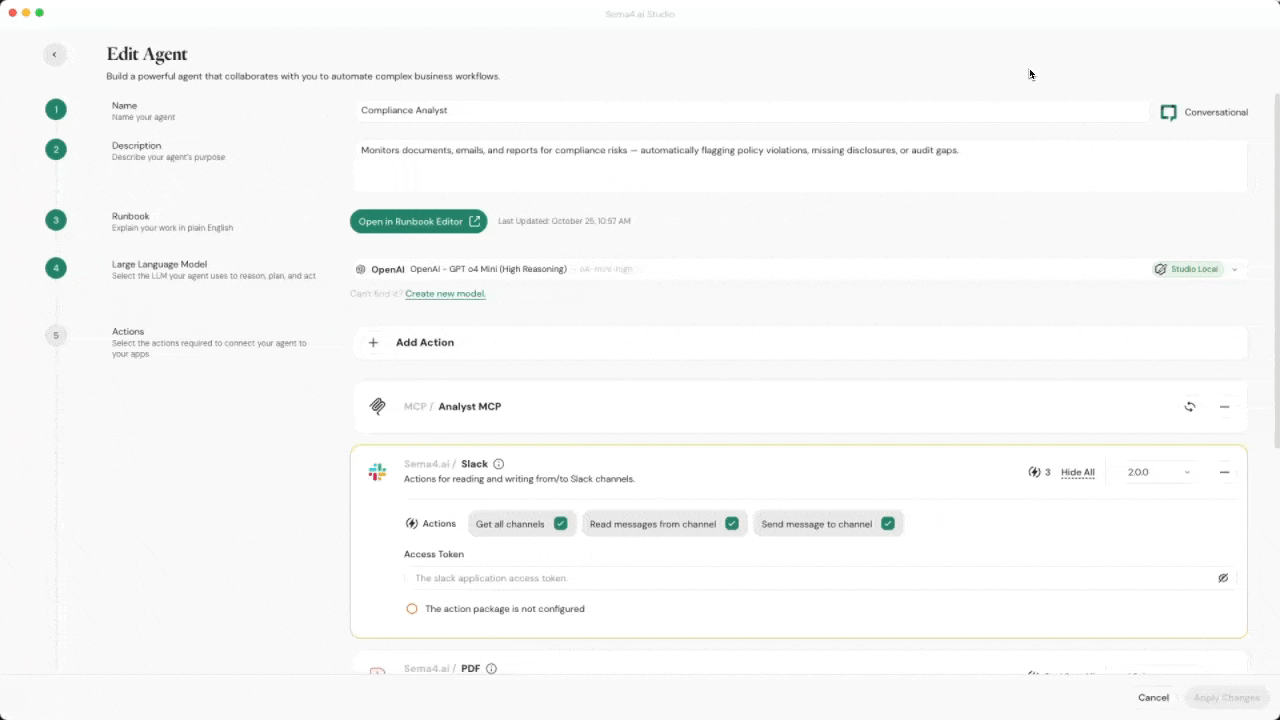Viewport: 1280px width, 720px height.
Task: Click the back arrow above Edit Agent
Action: tap(55, 54)
